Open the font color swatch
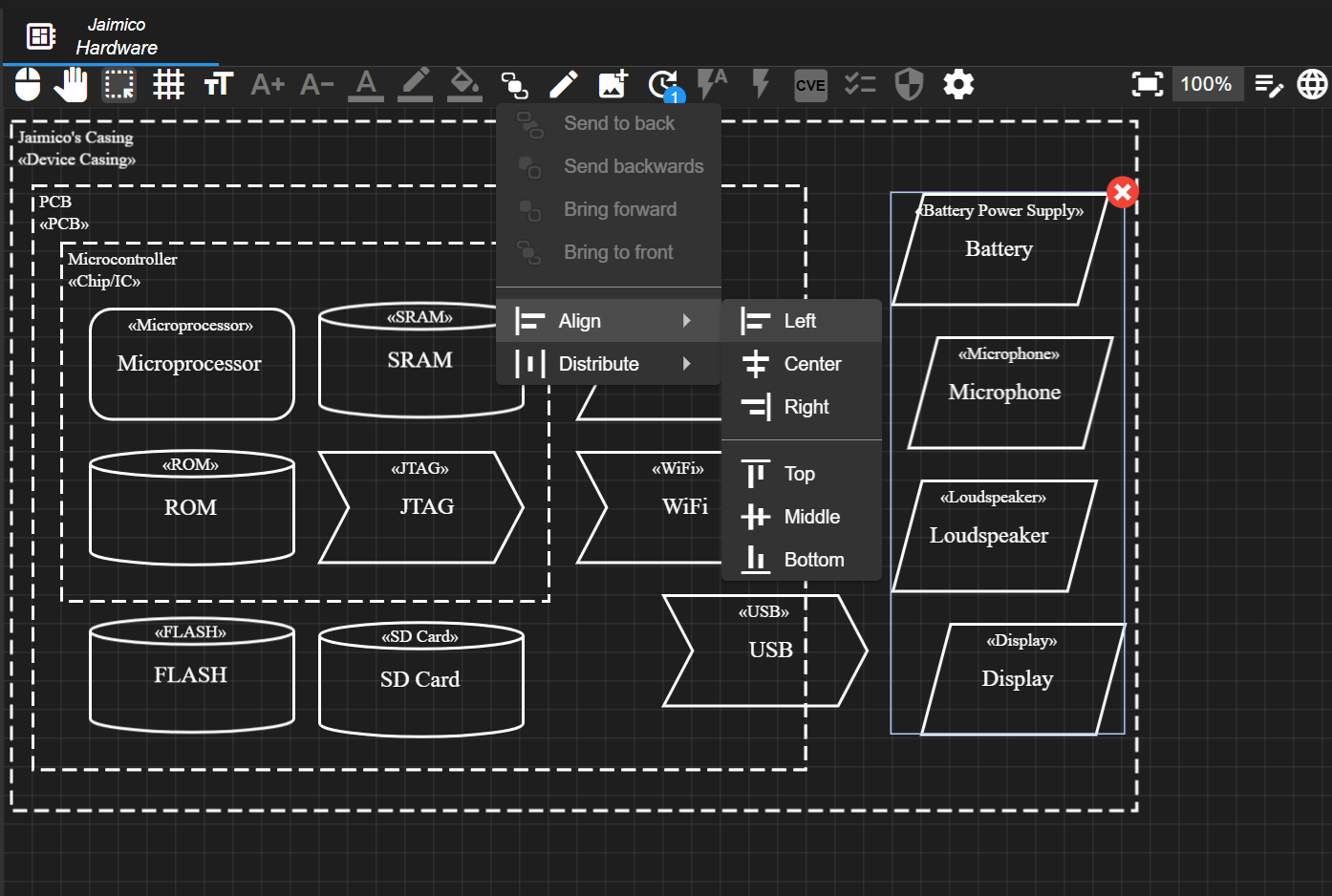Viewport: 1332px width, 896px height. click(365, 84)
